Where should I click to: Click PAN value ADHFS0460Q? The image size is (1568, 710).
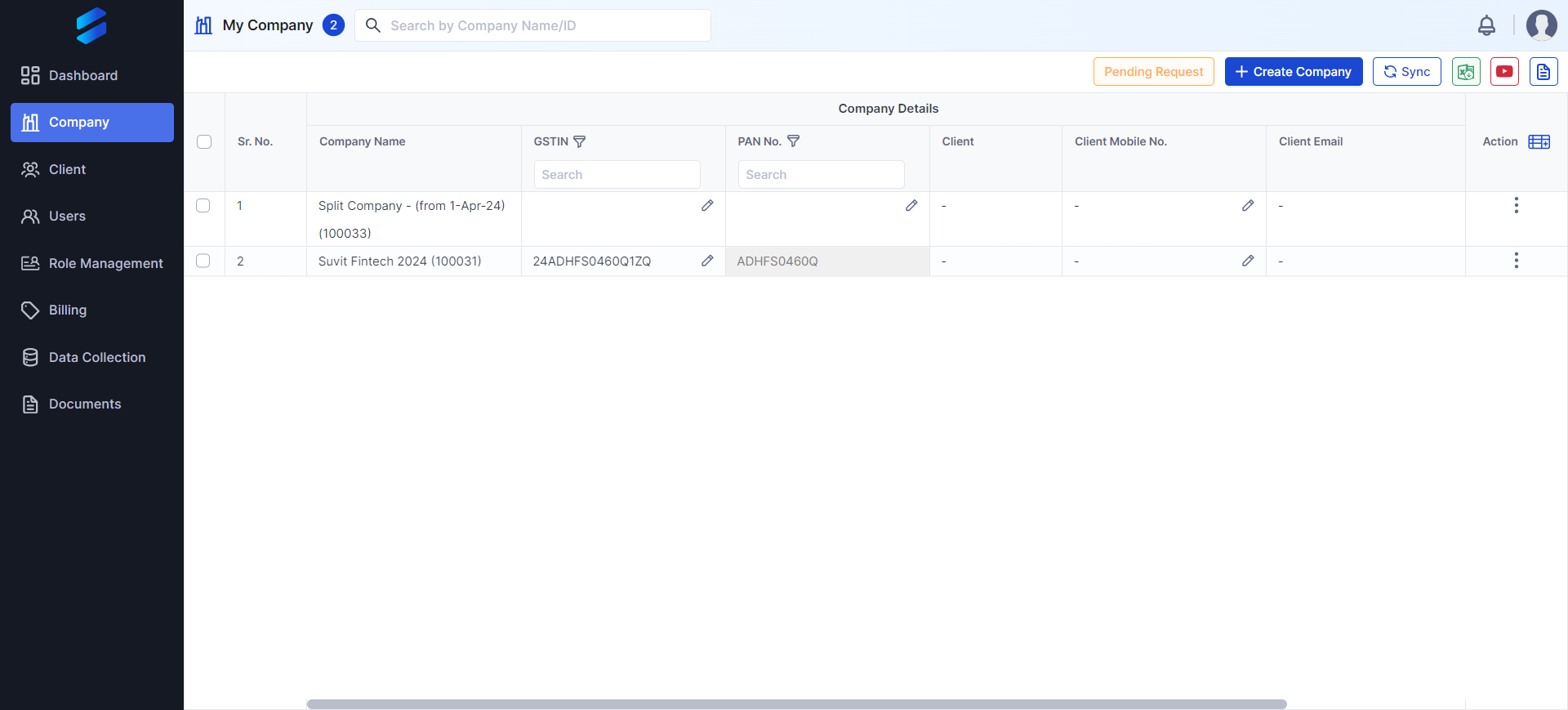[777, 261]
